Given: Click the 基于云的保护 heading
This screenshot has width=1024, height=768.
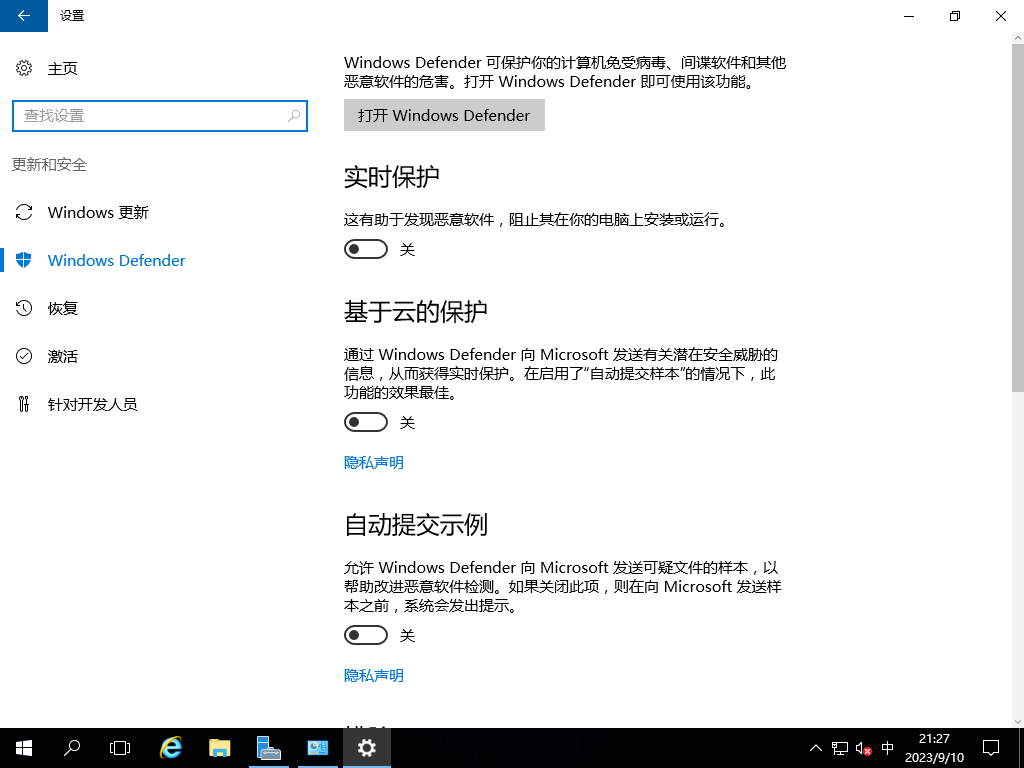Looking at the screenshot, I should [x=415, y=312].
